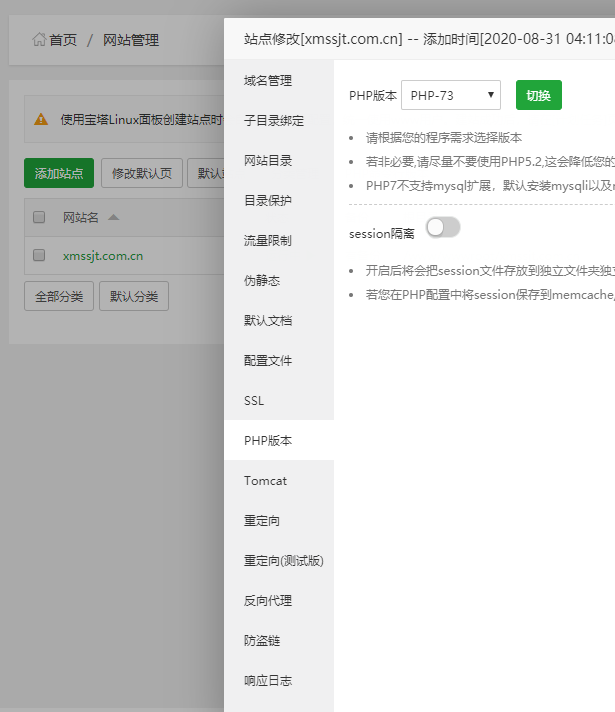Image resolution: width=615 pixels, height=712 pixels.
Task: Check the select-all checkbox in table header
Action: pos(39,217)
